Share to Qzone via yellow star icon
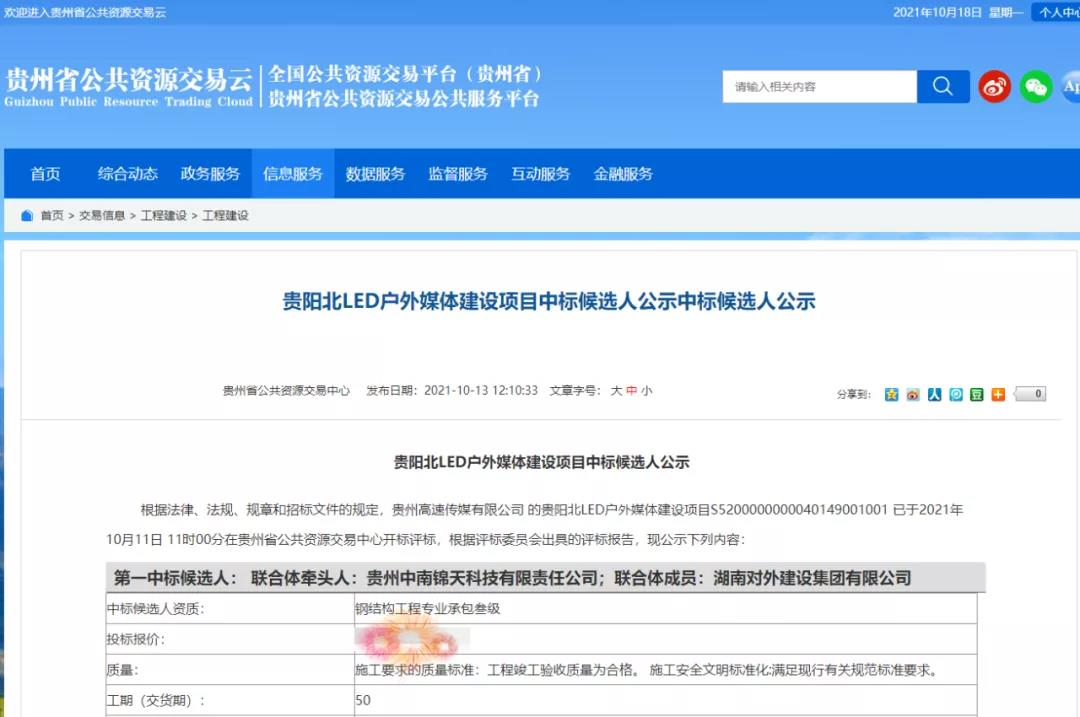This screenshot has width=1080, height=717. click(x=891, y=394)
